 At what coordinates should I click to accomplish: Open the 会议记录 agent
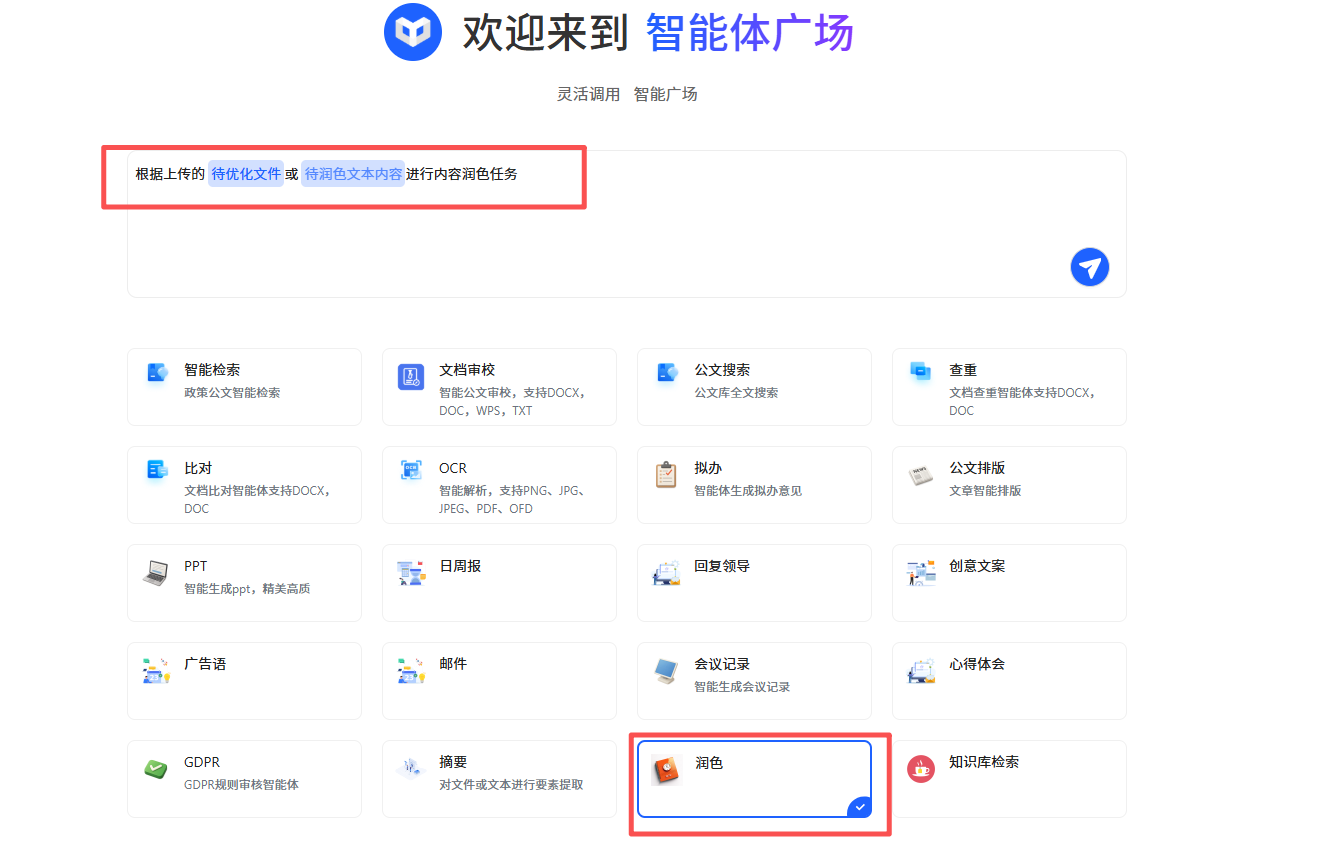tap(754, 681)
